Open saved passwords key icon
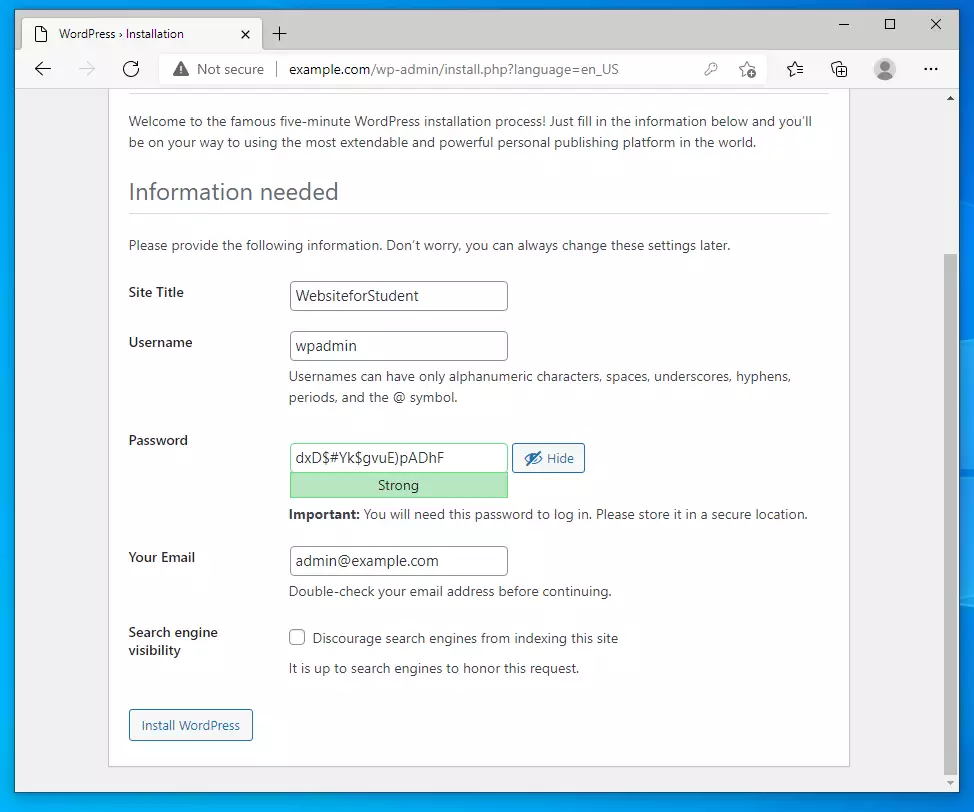This screenshot has width=974, height=812. 711,69
